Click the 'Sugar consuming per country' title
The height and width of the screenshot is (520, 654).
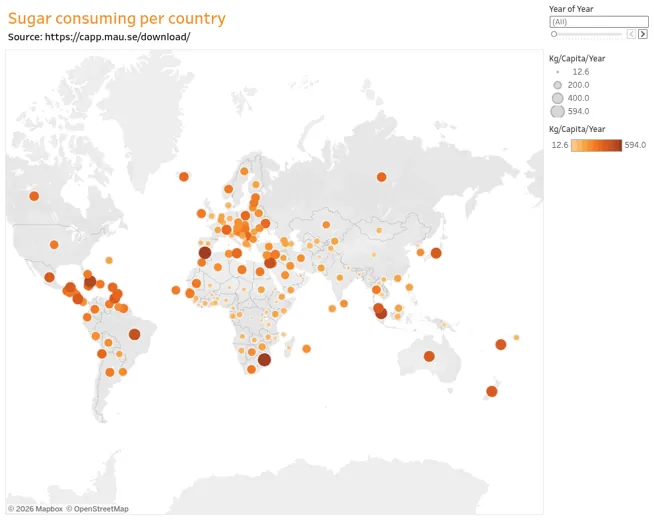pos(117,19)
